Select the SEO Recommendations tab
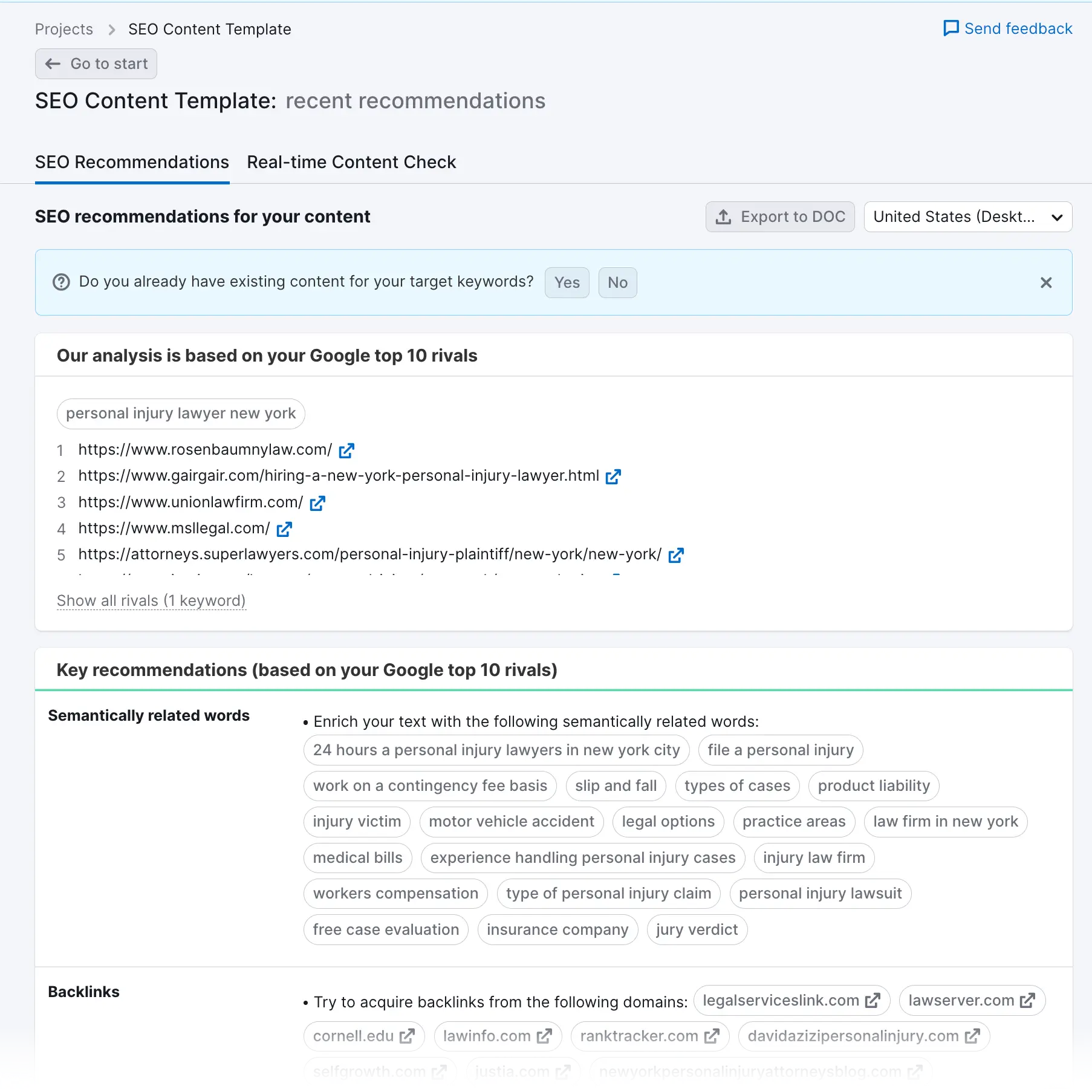 [x=131, y=162]
